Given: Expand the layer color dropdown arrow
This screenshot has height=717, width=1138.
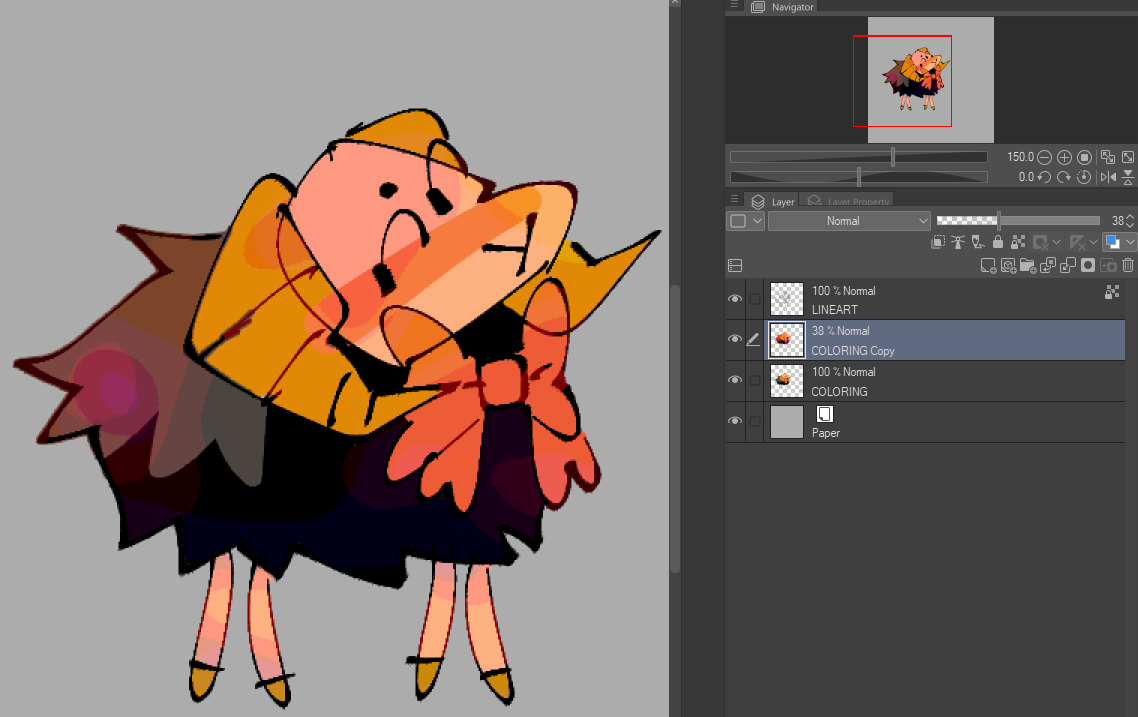Looking at the screenshot, I should click(1130, 242).
